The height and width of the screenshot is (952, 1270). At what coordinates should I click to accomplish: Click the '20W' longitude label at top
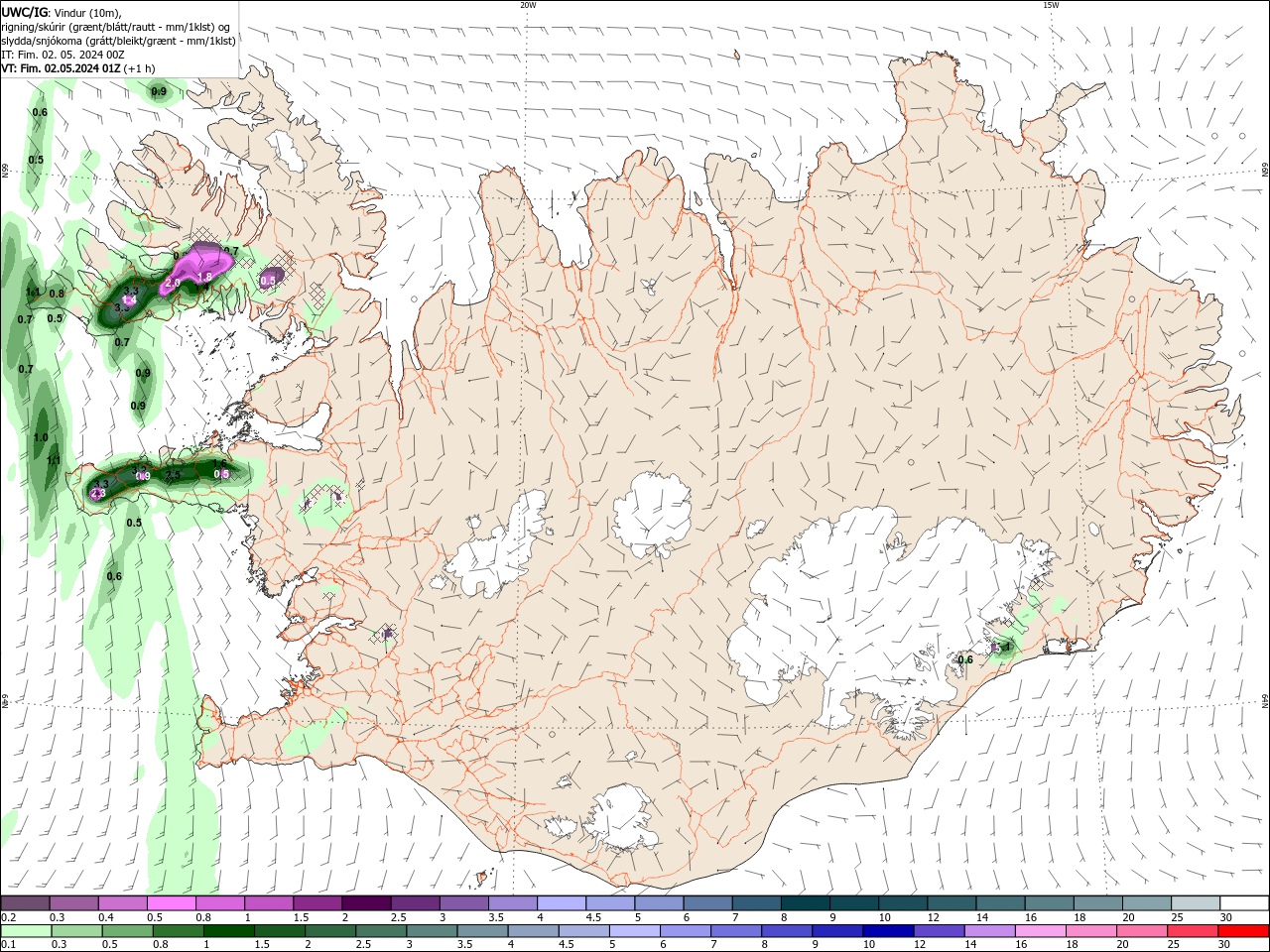click(528, 5)
